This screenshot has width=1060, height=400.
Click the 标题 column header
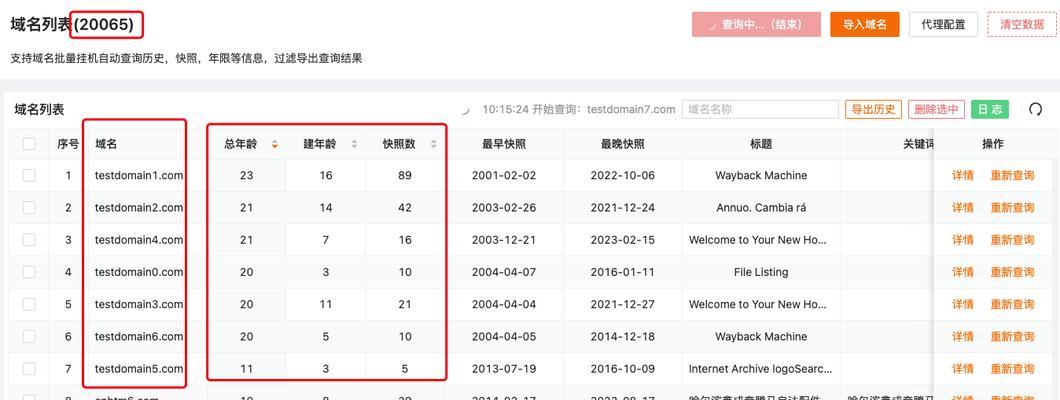pyautogui.click(x=761, y=144)
